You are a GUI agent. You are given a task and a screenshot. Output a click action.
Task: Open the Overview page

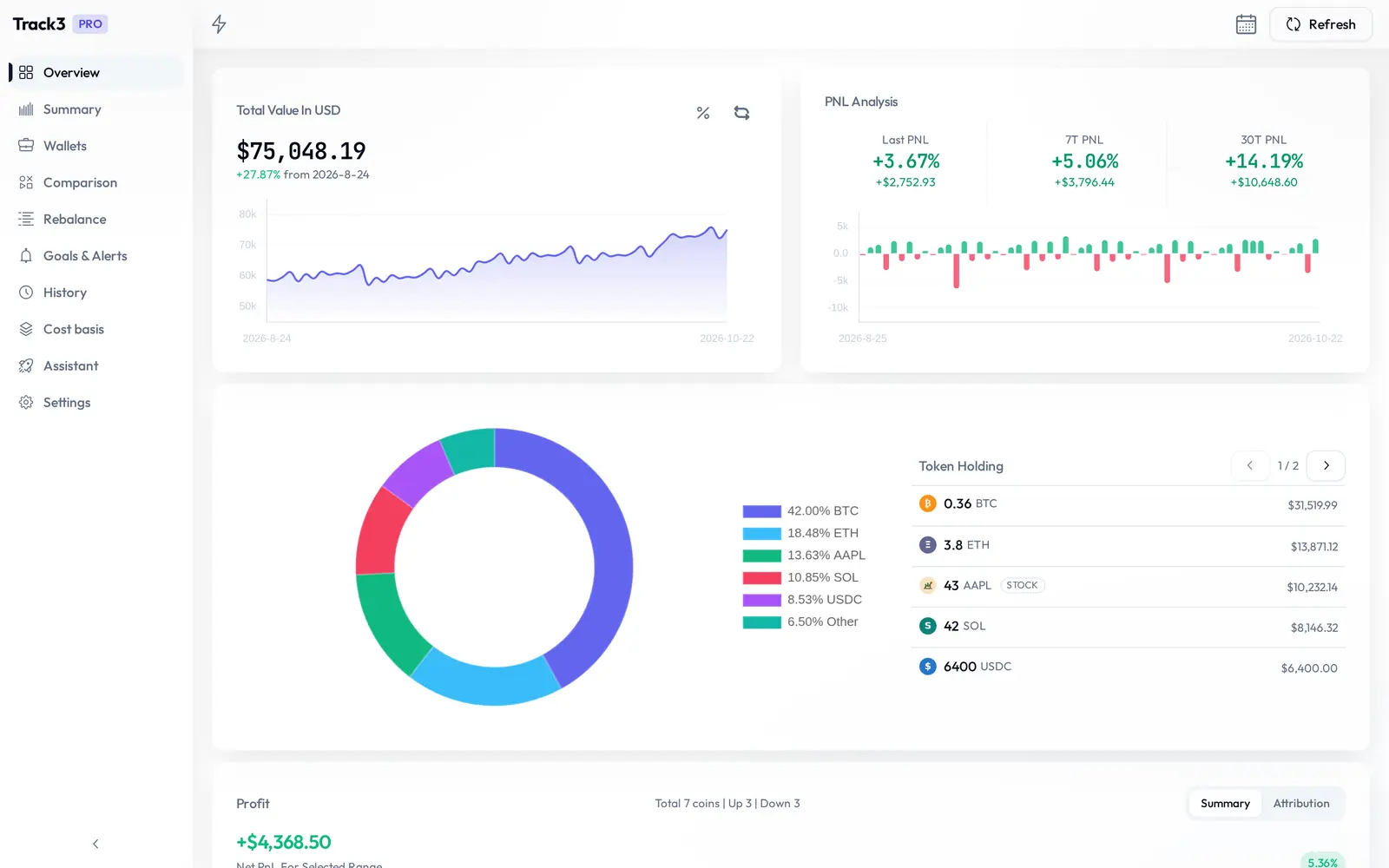click(96, 73)
